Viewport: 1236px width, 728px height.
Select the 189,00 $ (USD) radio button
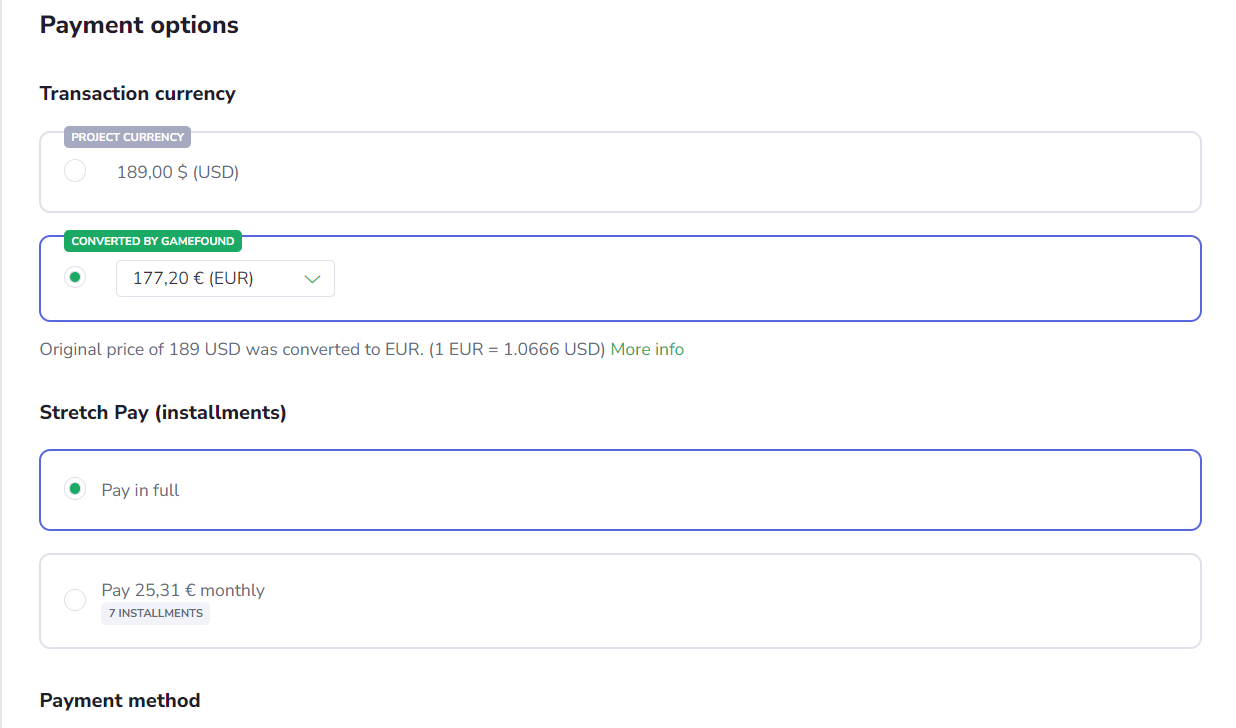tap(75, 171)
